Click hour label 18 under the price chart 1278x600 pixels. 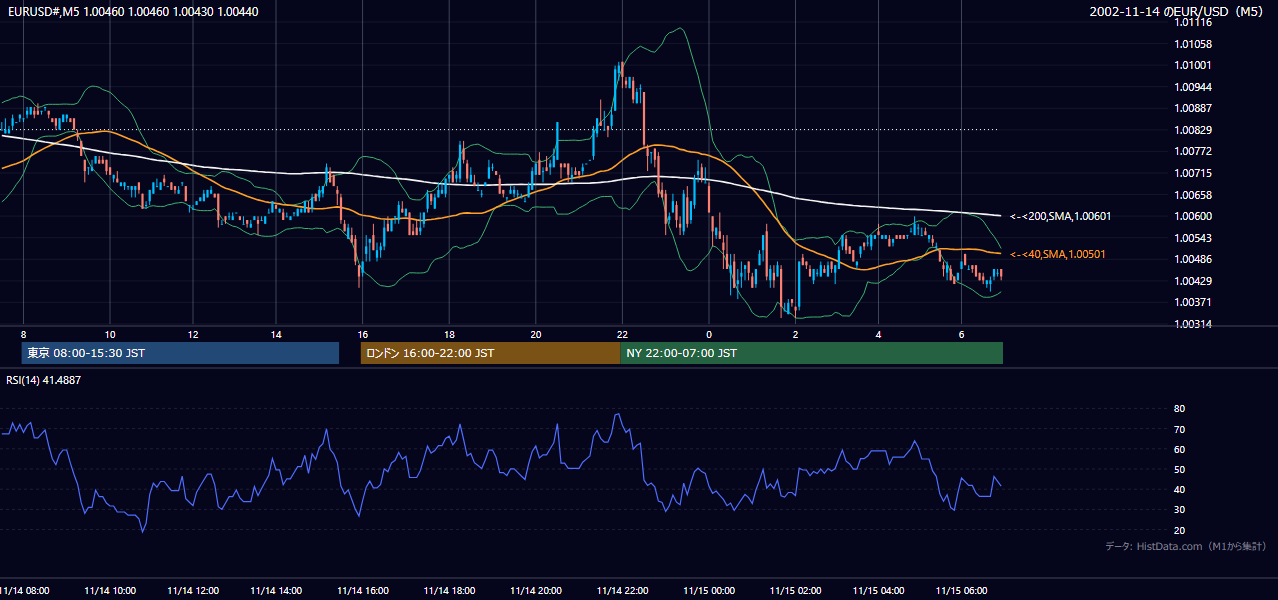tap(449, 334)
